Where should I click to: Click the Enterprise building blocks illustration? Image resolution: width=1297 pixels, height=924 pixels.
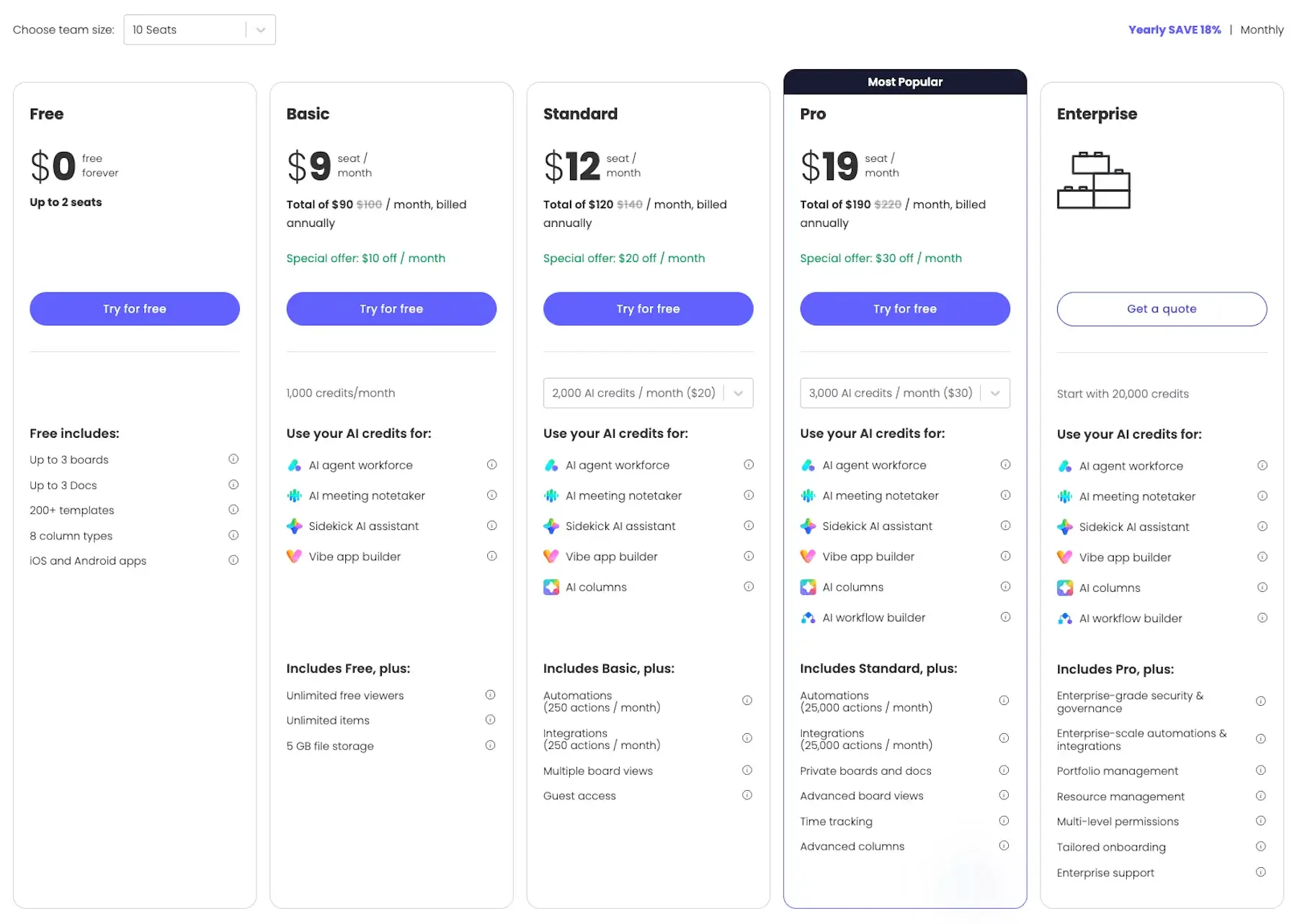1093,180
